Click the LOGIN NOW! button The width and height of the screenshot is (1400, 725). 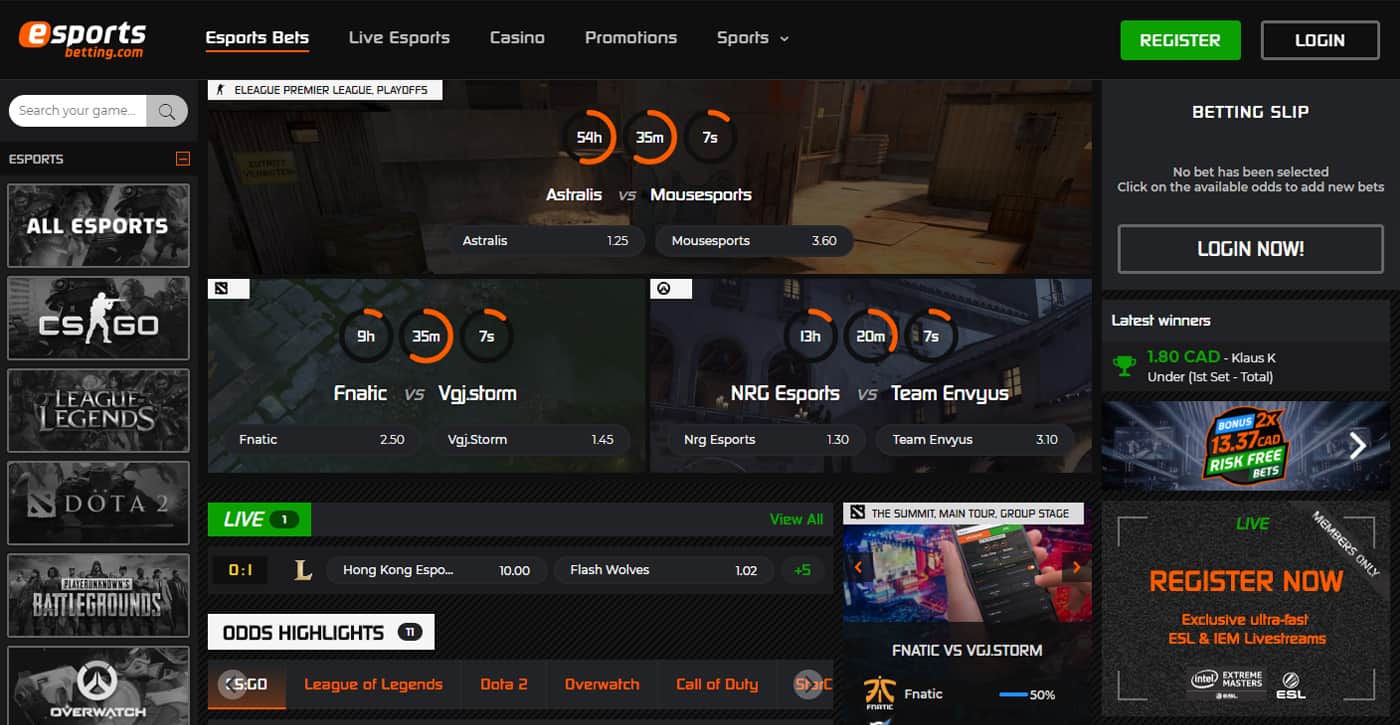tap(1250, 249)
